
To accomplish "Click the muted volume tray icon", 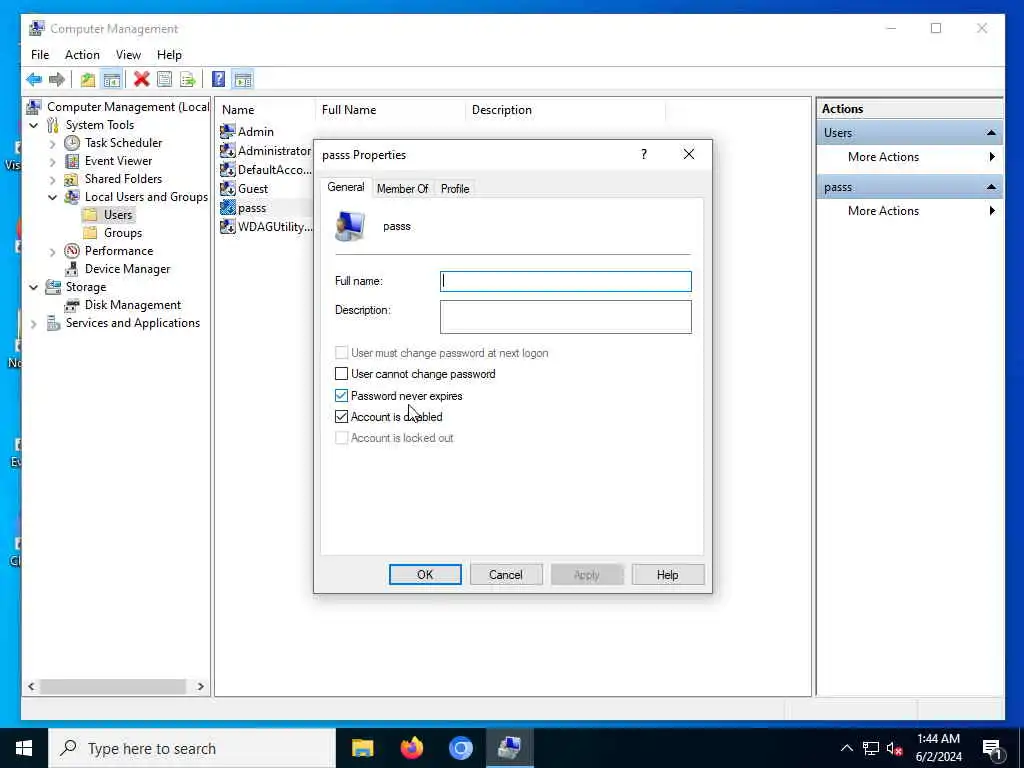I will (x=894, y=749).
